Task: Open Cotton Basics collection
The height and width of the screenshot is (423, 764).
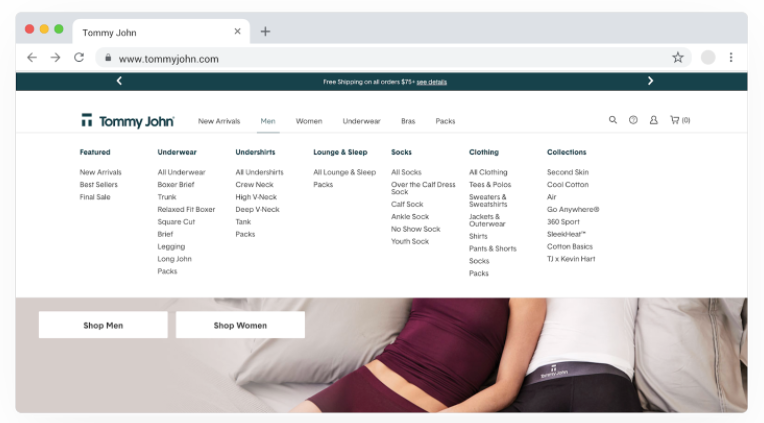Action: (x=570, y=247)
